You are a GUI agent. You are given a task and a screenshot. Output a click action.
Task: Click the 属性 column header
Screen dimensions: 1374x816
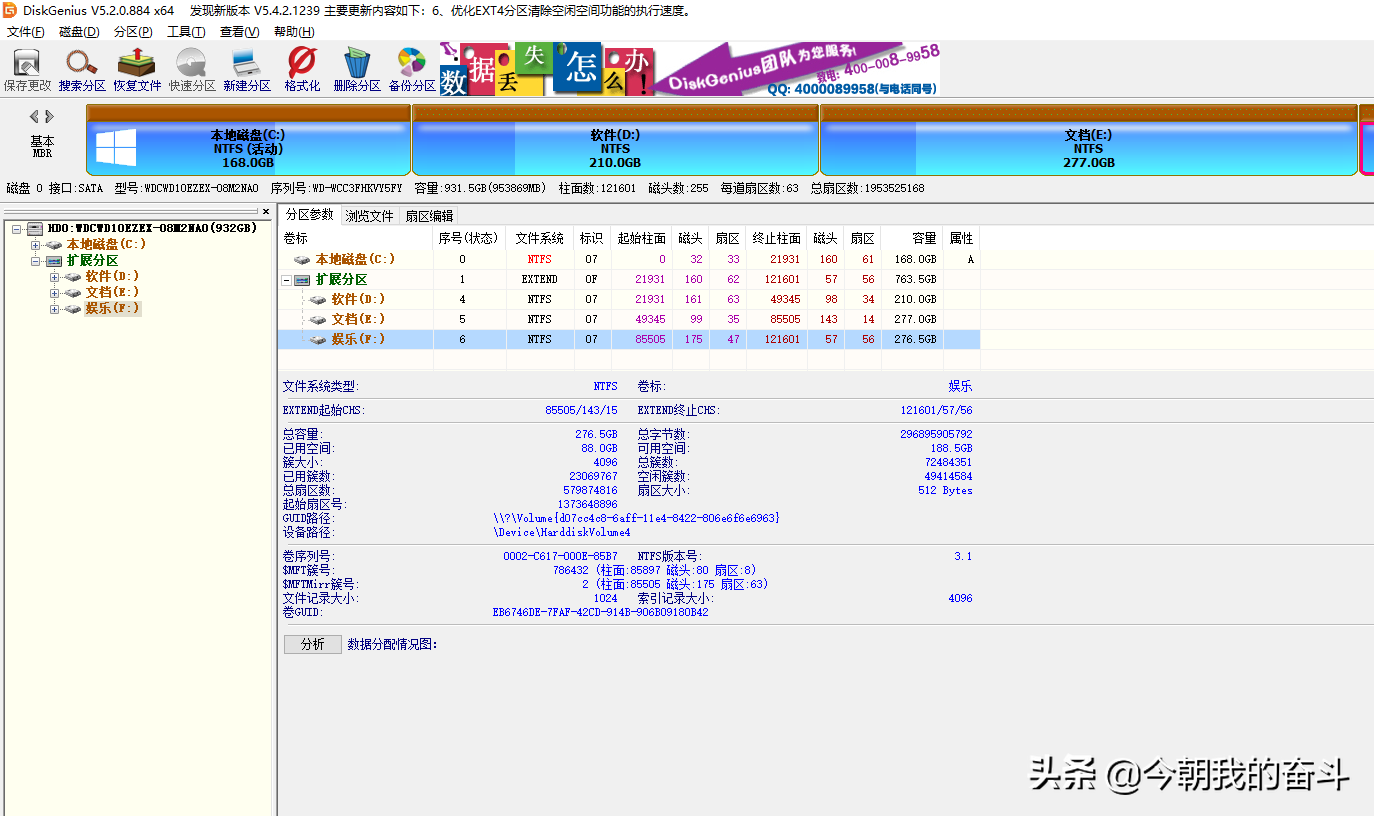pyautogui.click(x=961, y=238)
